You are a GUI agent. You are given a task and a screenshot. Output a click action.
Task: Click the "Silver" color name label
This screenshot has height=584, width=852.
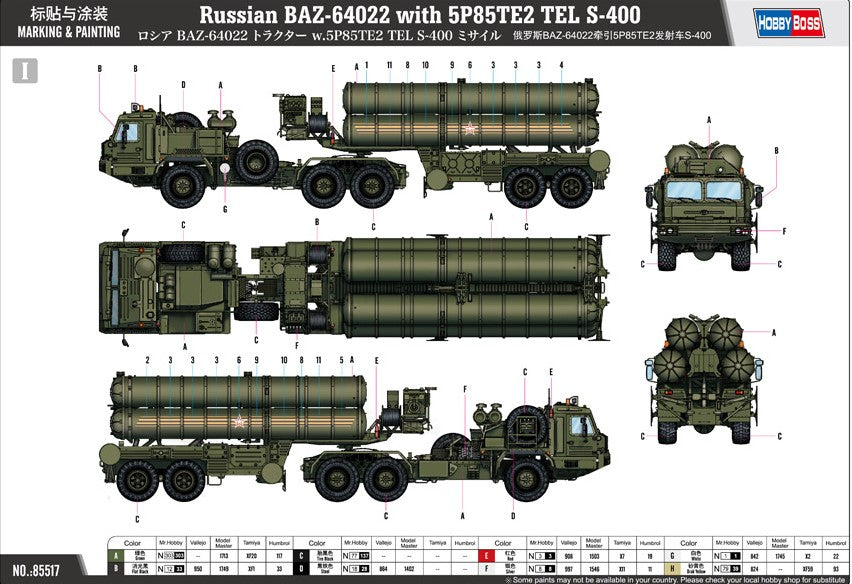click(x=510, y=571)
